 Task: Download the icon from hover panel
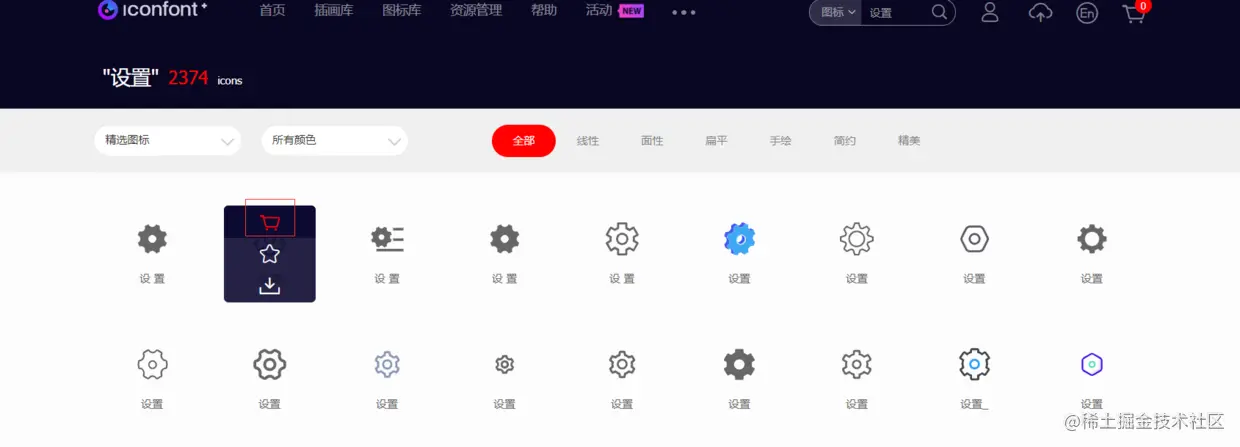click(x=270, y=286)
